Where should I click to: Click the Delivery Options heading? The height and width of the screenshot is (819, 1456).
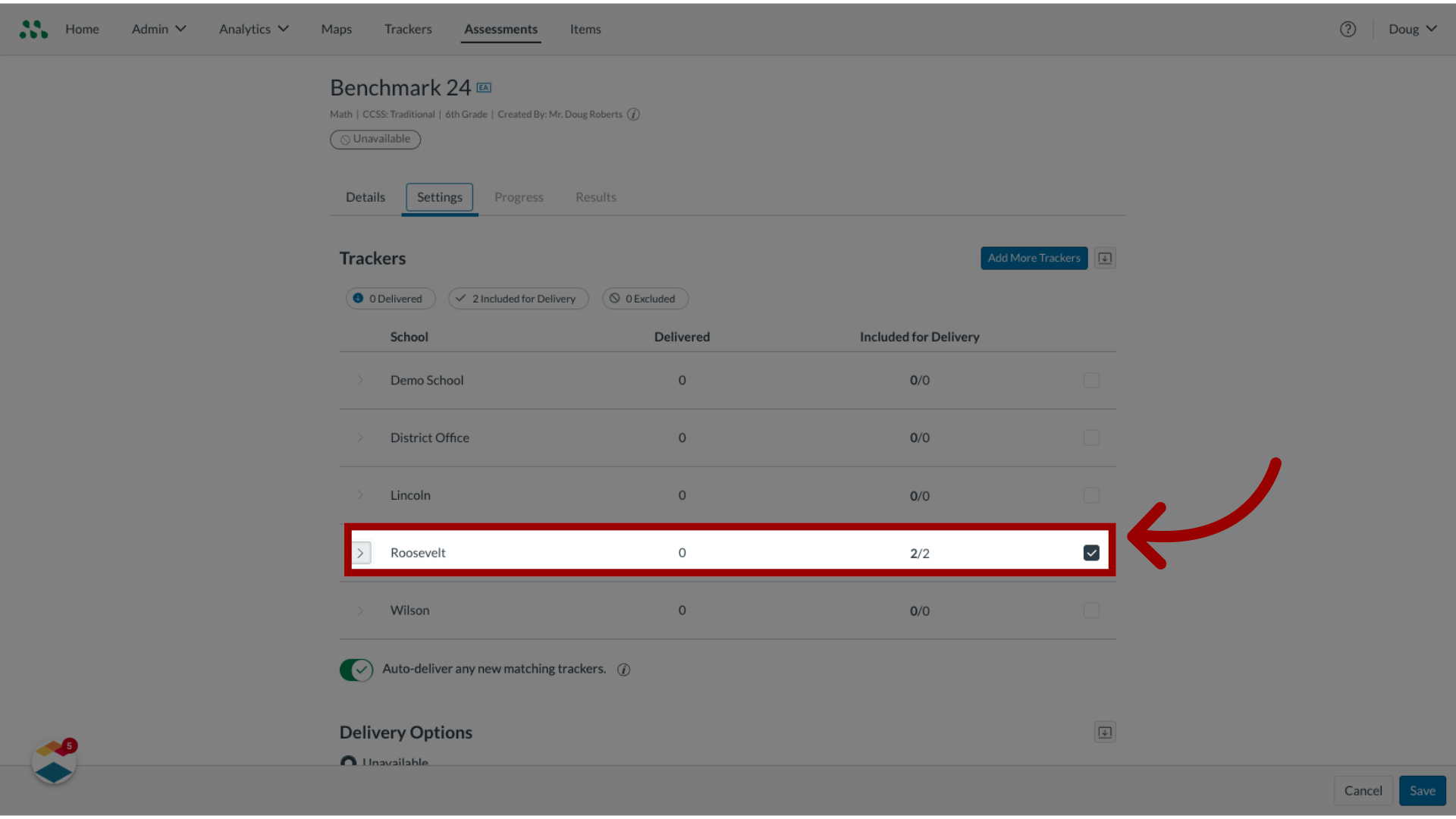coord(406,733)
